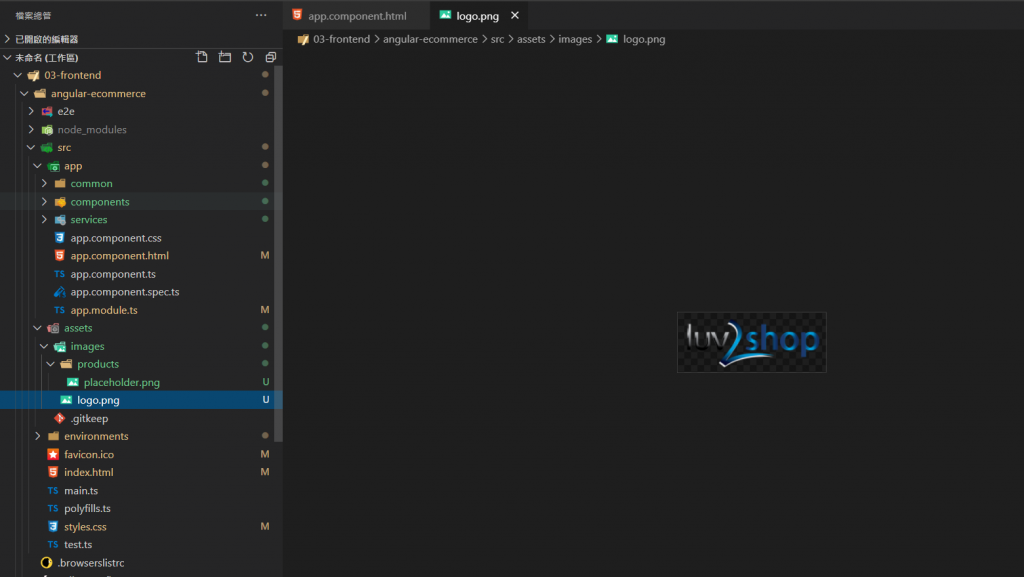1024x577 pixels.
Task: Click logo.png in the breadcrumb path
Action: (x=644, y=39)
